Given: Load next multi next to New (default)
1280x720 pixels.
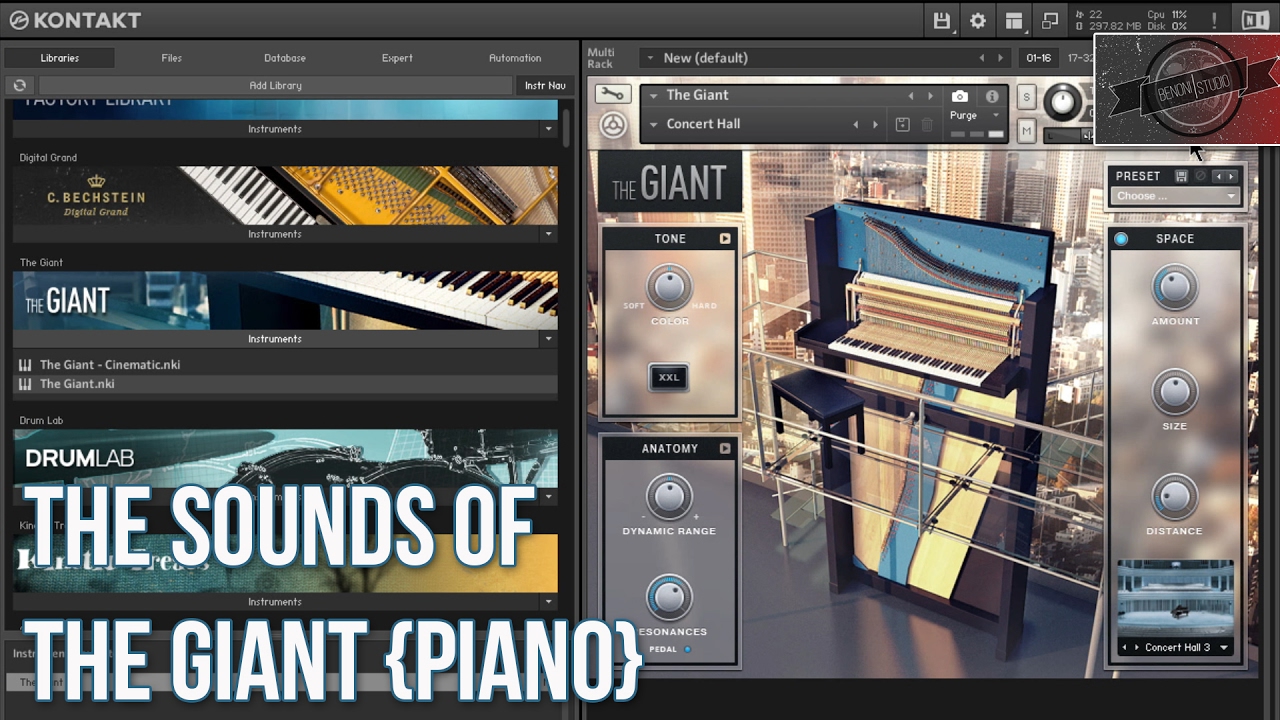Looking at the screenshot, I should click(x=1001, y=58).
